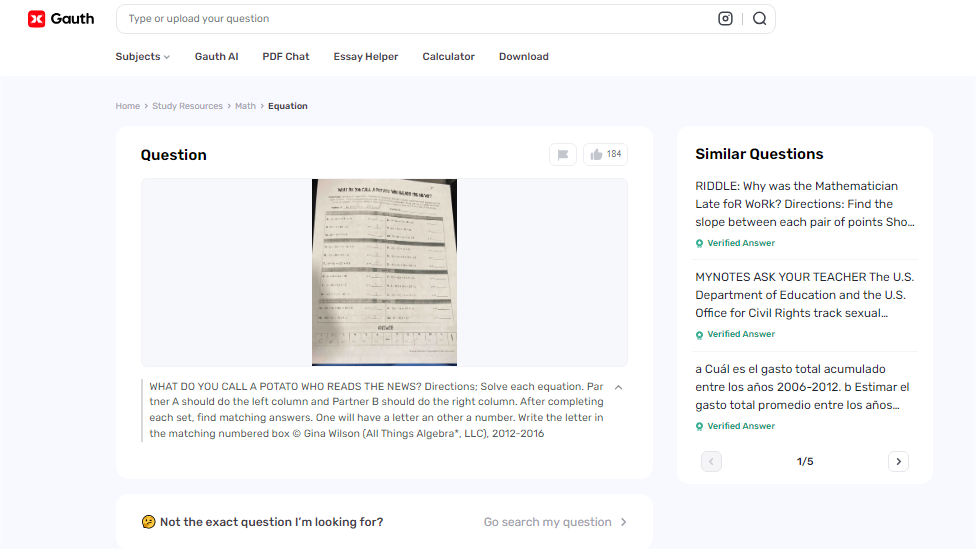Open Essay Helper from the navigation
Screen dimensions: 976x549
pyautogui.click(x=366, y=57)
